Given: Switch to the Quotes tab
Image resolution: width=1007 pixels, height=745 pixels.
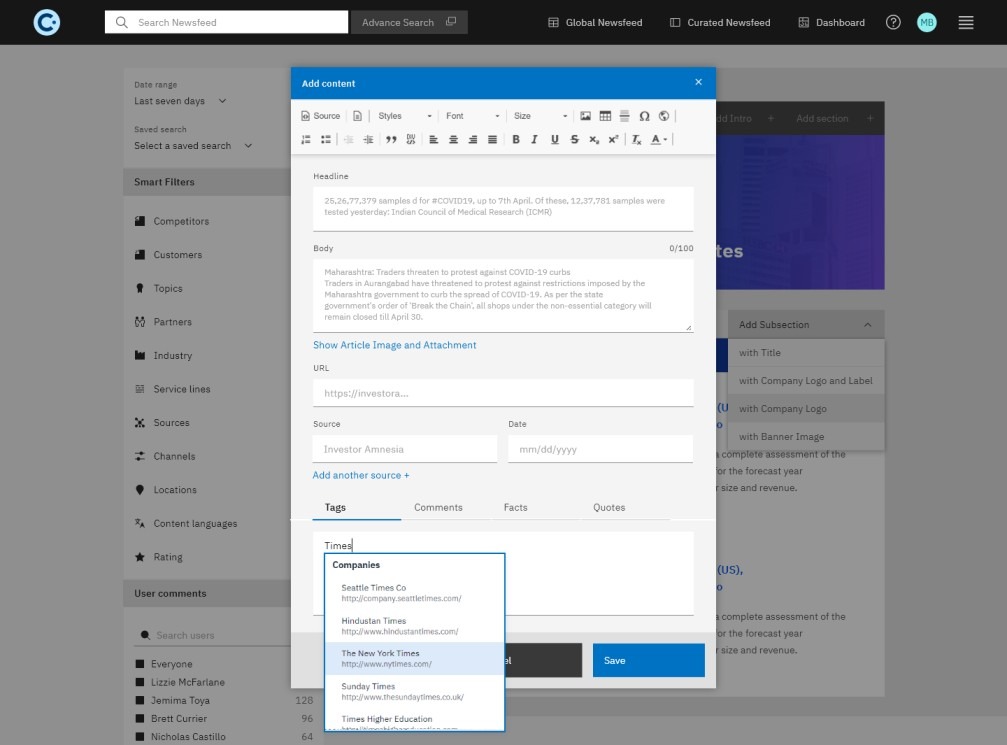Looking at the screenshot, I should tap(609, 507).
